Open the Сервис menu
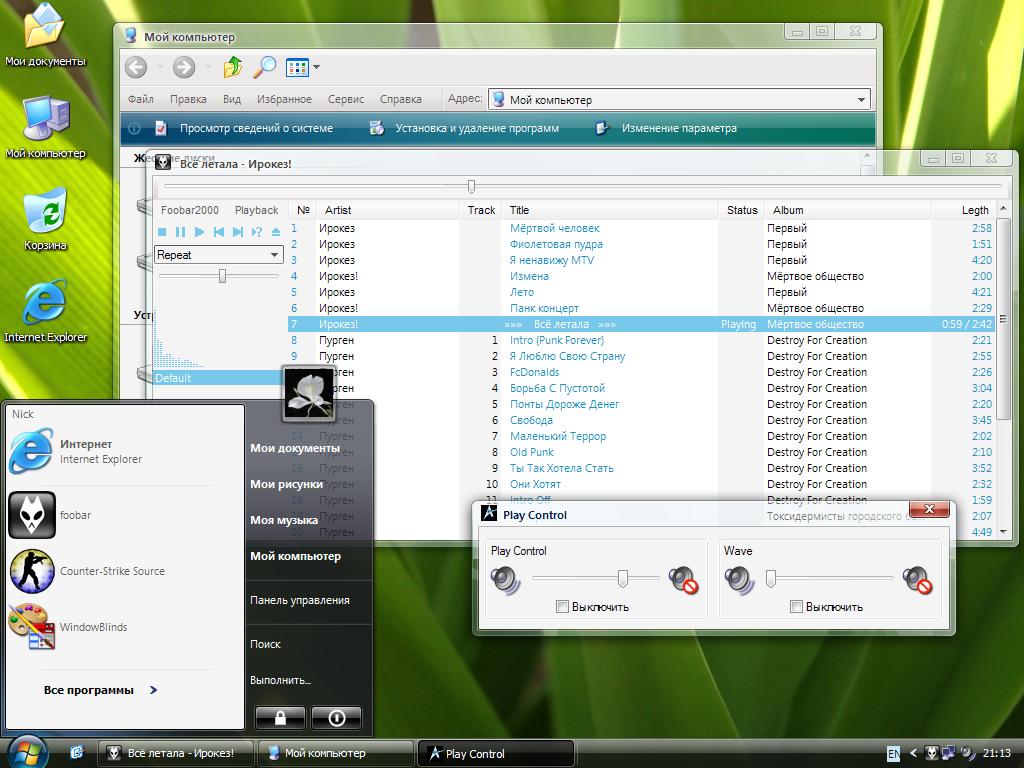This screenshot has width=1024, height=768. [x=345, y=99]
